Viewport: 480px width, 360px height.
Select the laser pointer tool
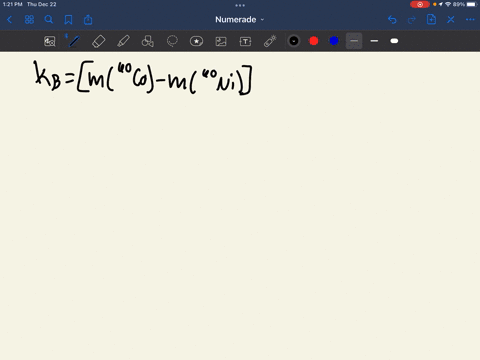coord(270,41)
